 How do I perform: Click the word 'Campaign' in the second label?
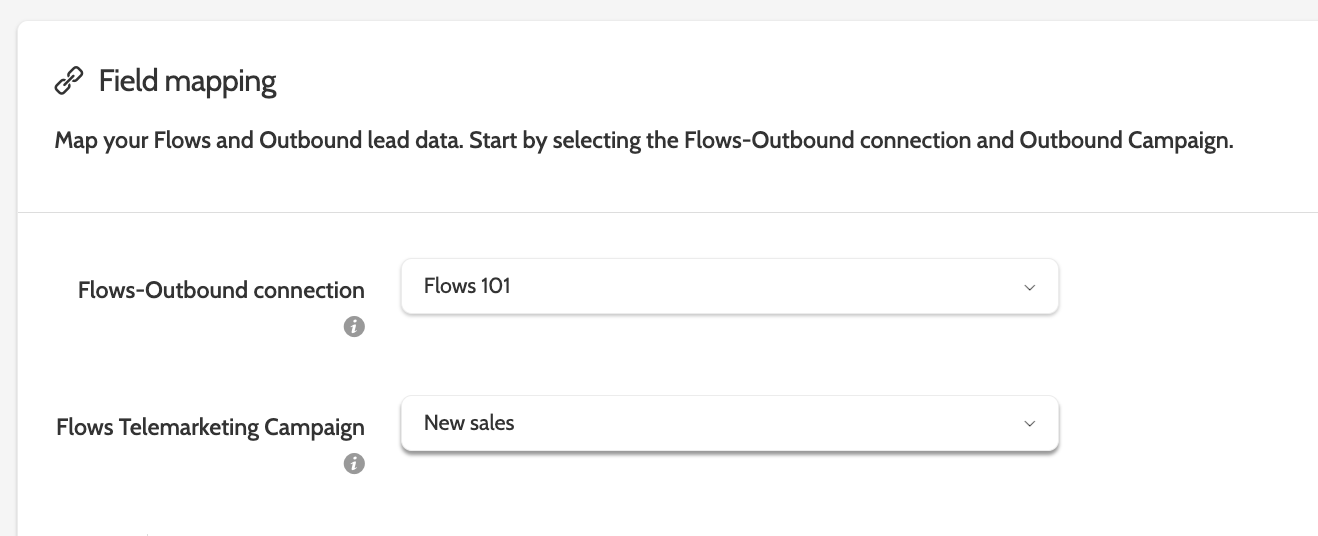tap(314, 428)
